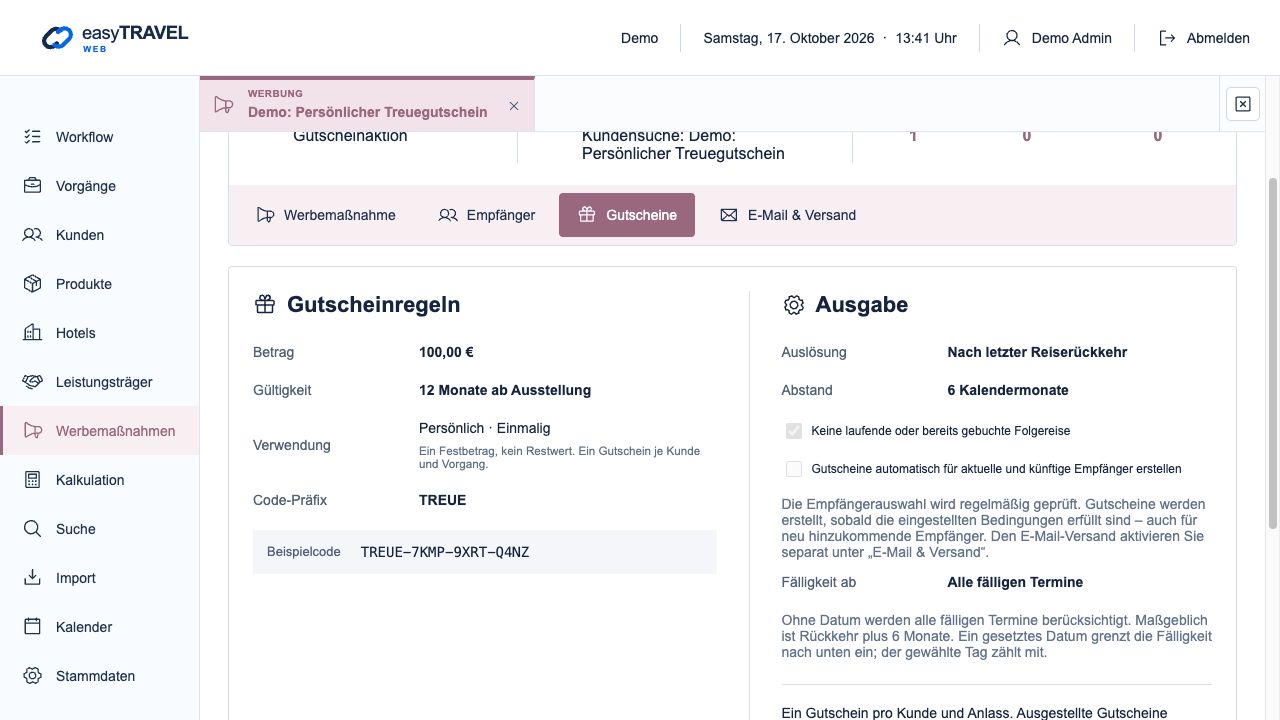The image size is (1280, 720).
Task: Close the Persönlicher Treuegutschein tab
Action: click(x=514, y=106)
